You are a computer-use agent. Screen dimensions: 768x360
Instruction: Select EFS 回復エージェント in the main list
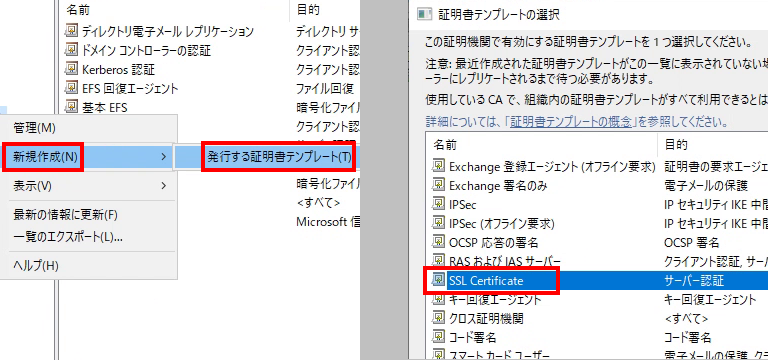(130, 89)
